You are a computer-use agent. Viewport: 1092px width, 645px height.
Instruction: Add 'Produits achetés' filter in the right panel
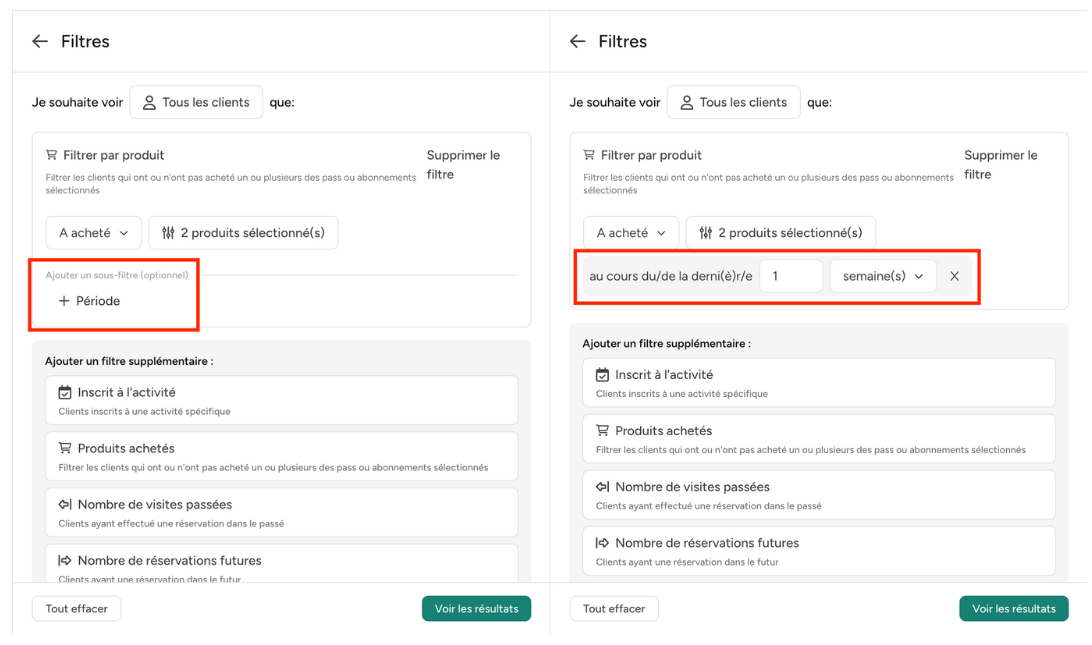(x=818, y=438)
